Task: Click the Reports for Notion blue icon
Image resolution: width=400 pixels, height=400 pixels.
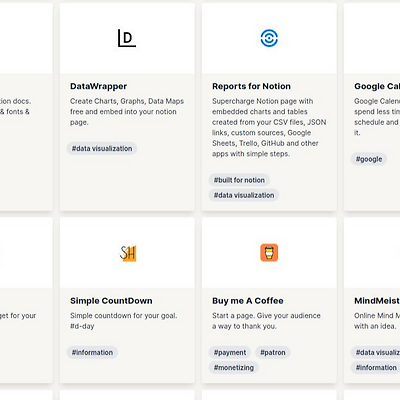Action: [269, 38]
